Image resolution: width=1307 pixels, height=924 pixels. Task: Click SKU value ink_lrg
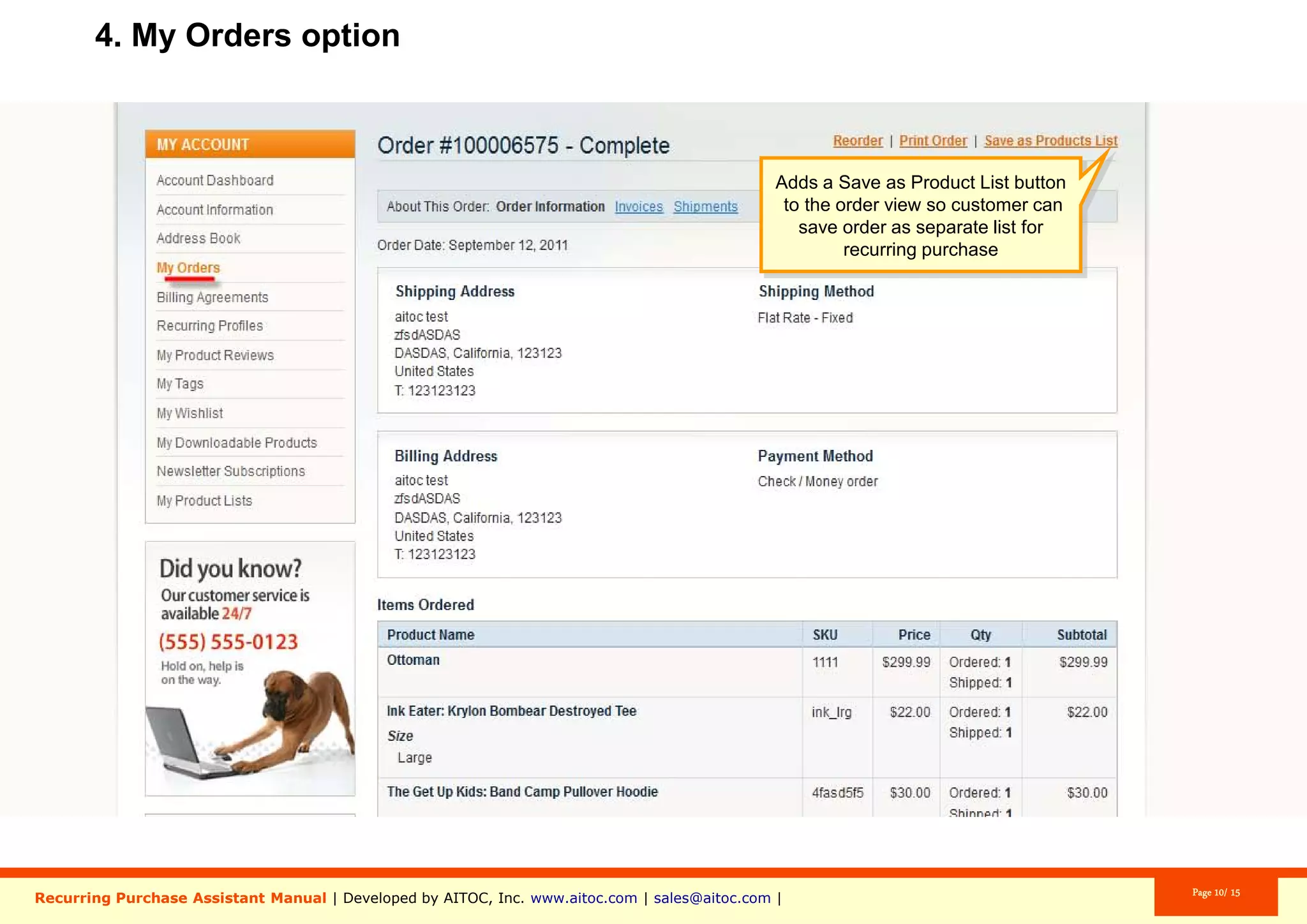[832, 713]
